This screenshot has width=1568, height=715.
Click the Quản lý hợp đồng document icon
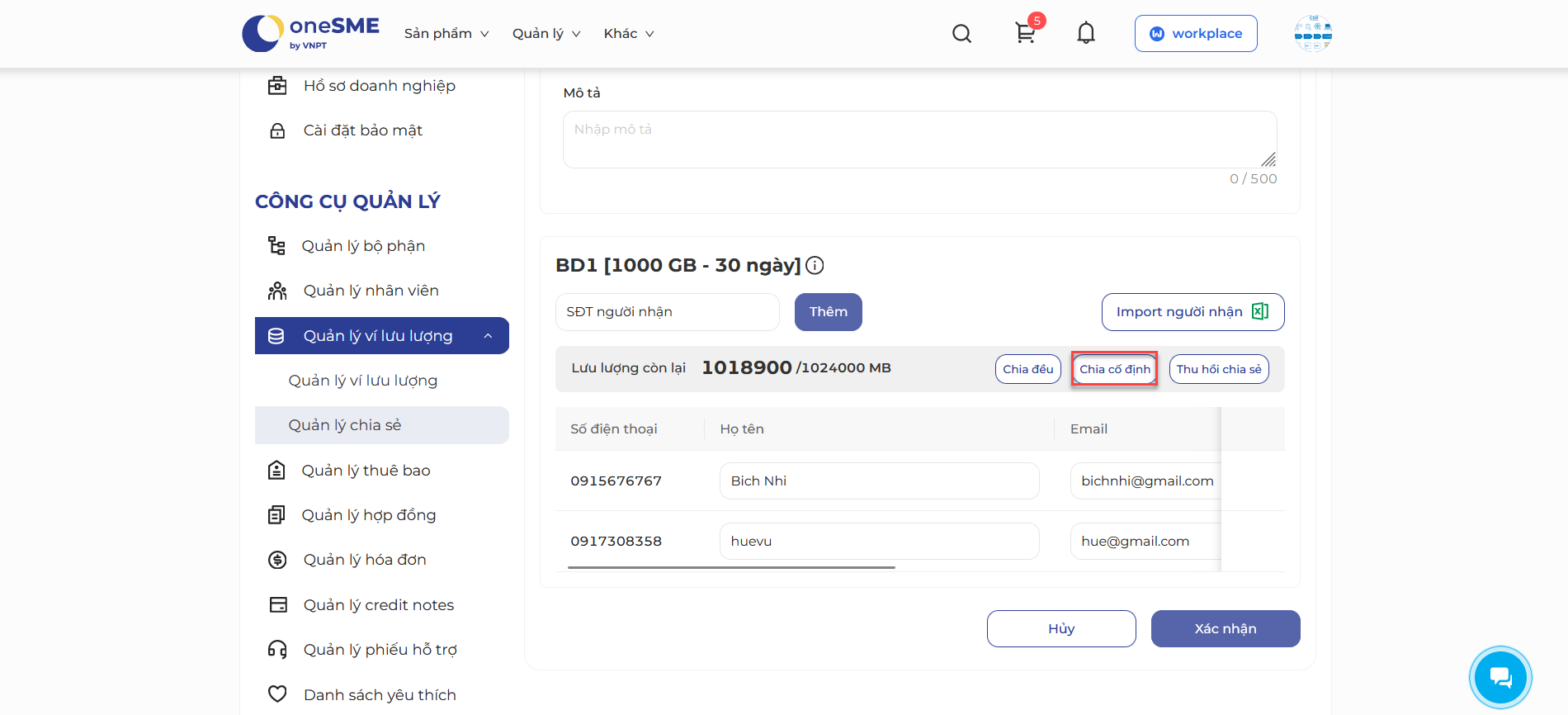coord(276,515)
